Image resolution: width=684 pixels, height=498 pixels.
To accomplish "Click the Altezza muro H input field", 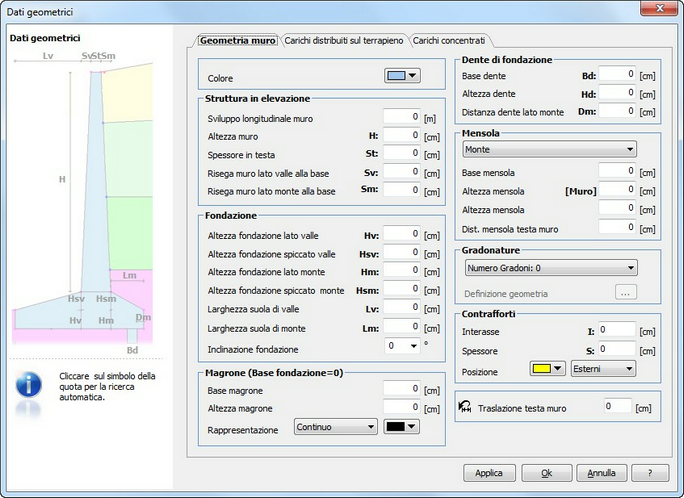I will [402, 136].
